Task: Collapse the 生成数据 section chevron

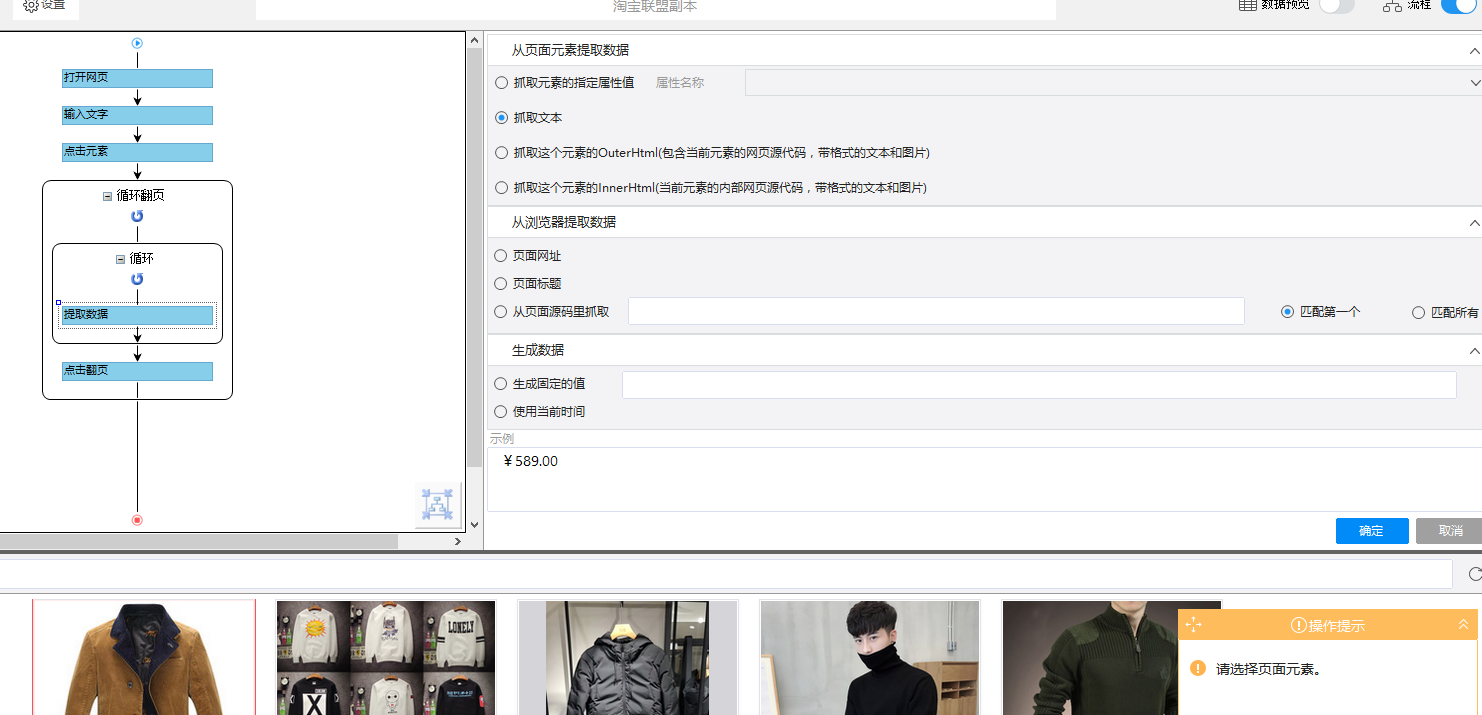Action: [1474, 350]
